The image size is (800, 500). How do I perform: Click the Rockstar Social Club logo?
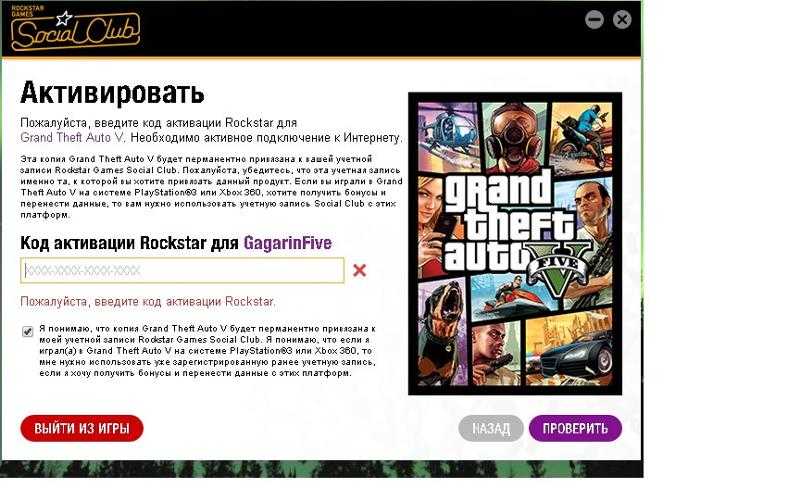pyautogui.click(x=75, y=29)
